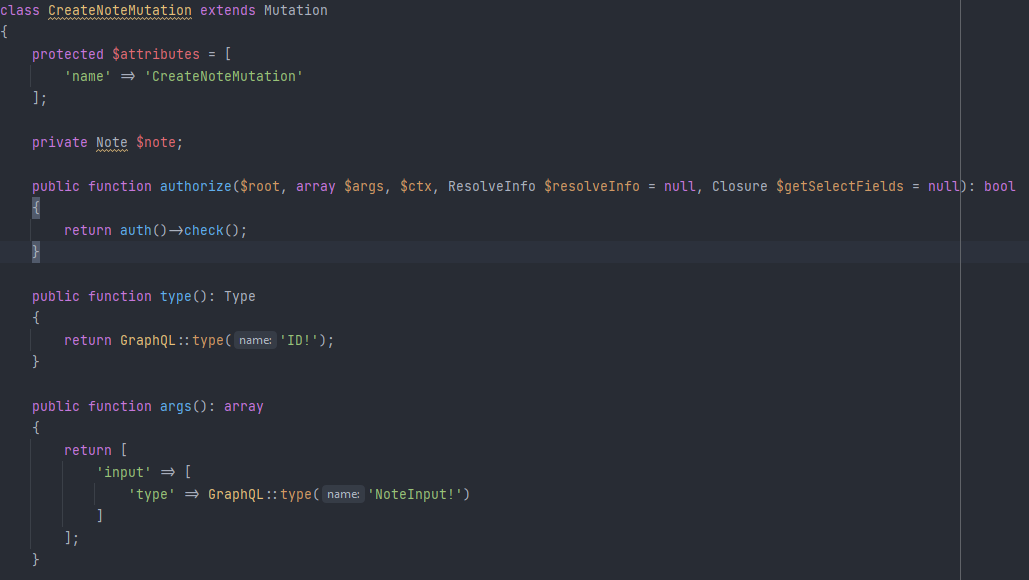The height and width of the screenshot is (580, 1029).
Task: Click the highlighted opening brace of authorize
Action: pyautogui.click(x=35, y=209)
